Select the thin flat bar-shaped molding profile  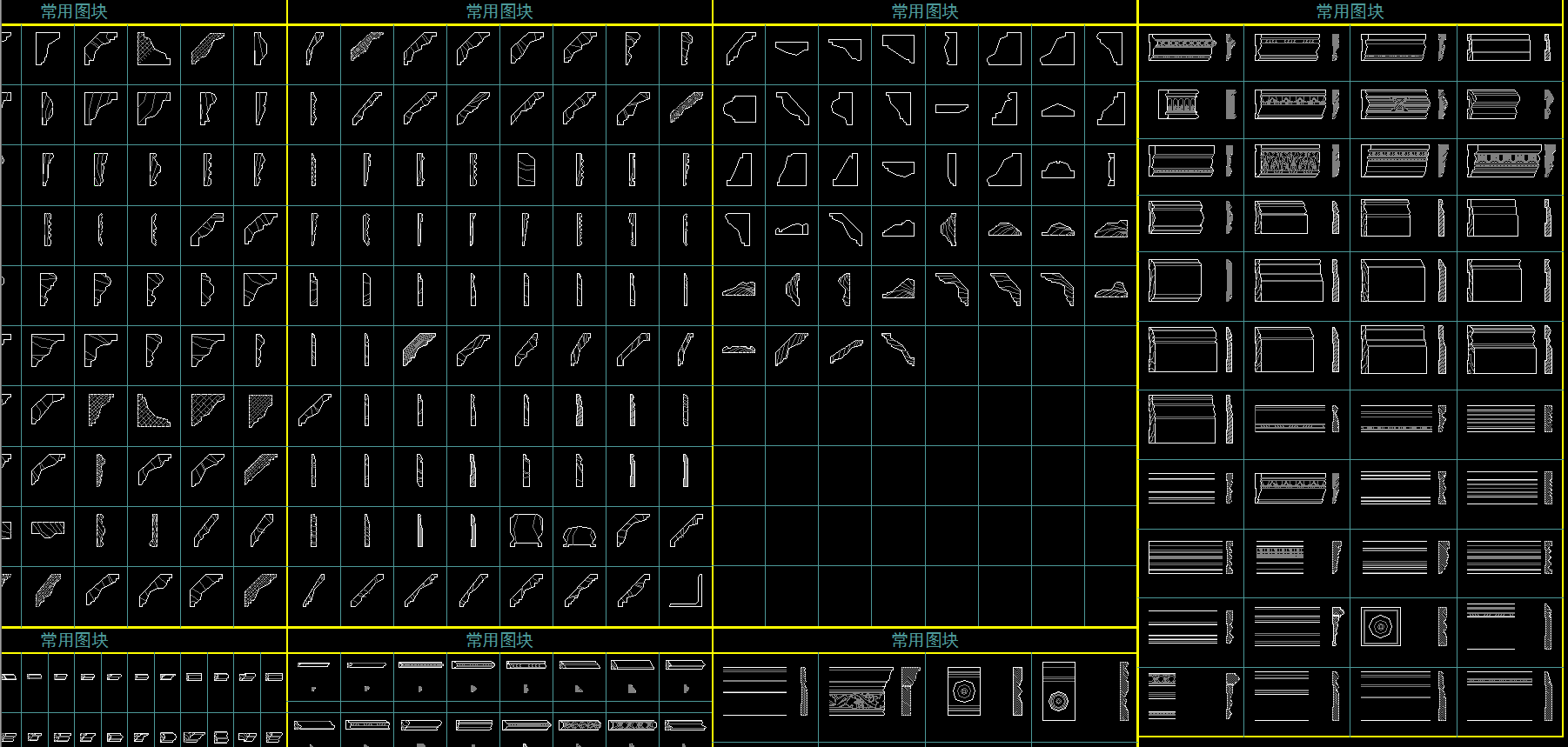(x=951, y=110)
